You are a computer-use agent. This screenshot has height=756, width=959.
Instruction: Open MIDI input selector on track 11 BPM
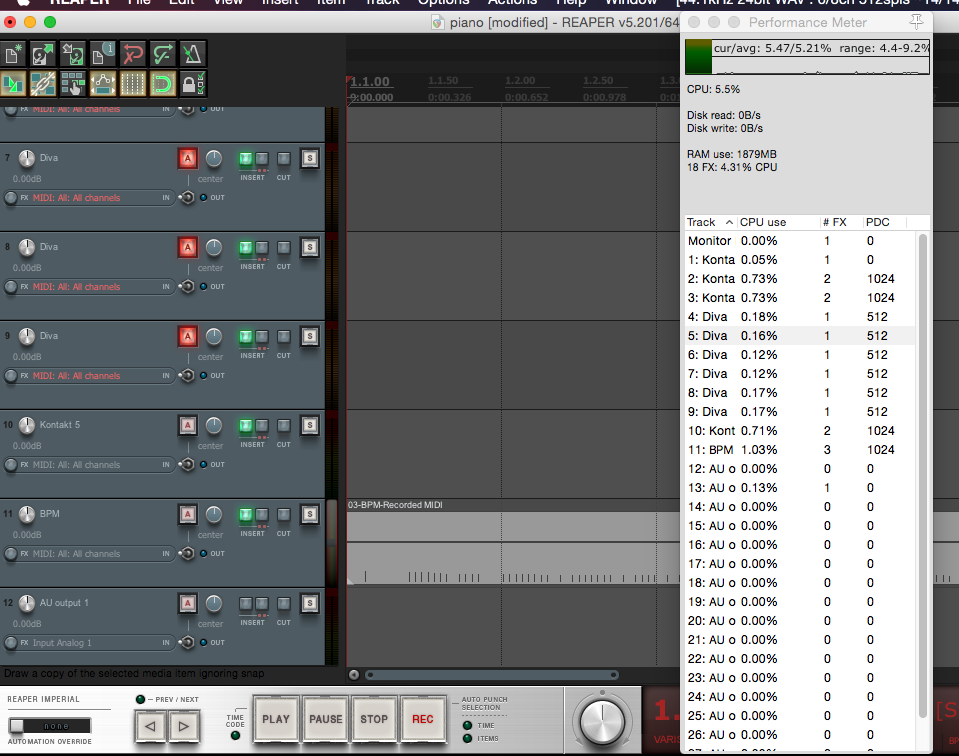pyautogui.click(x=76, y=554)
